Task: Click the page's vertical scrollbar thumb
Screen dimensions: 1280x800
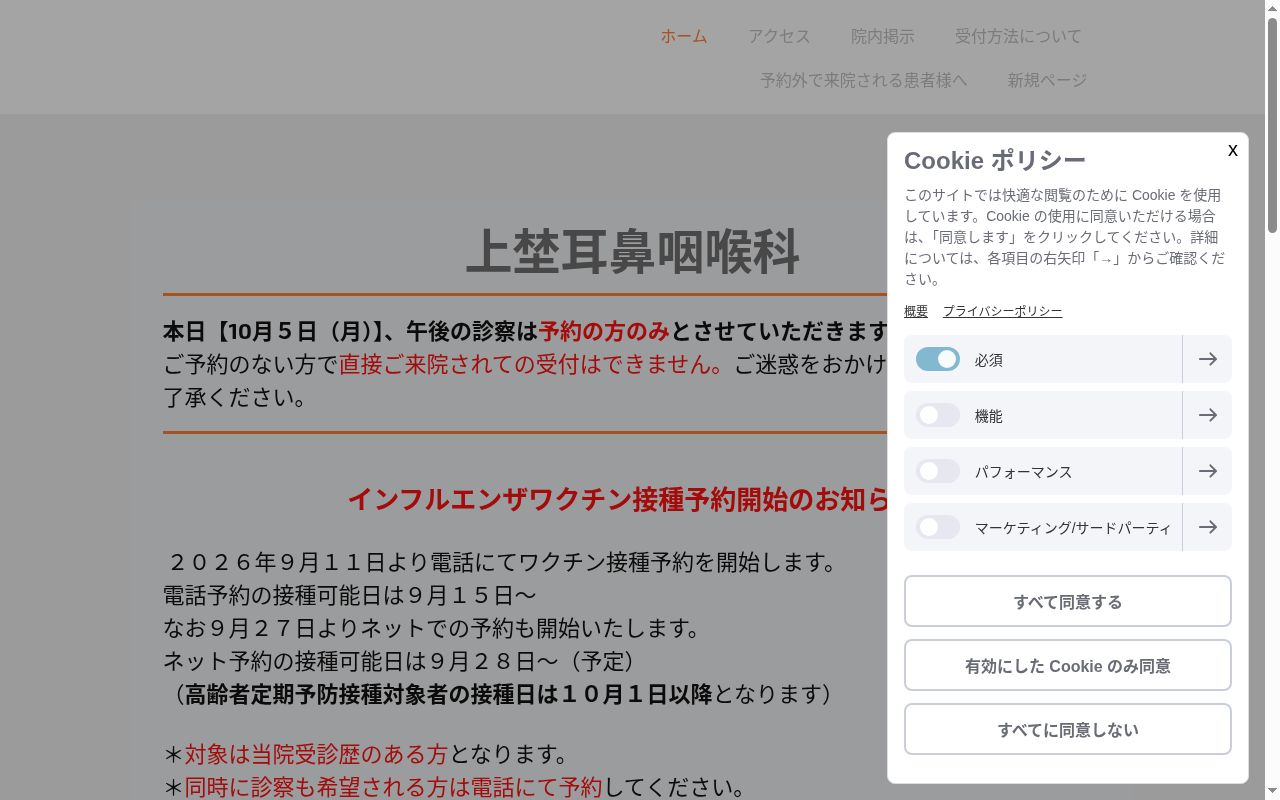Action: click(1272, 125)
